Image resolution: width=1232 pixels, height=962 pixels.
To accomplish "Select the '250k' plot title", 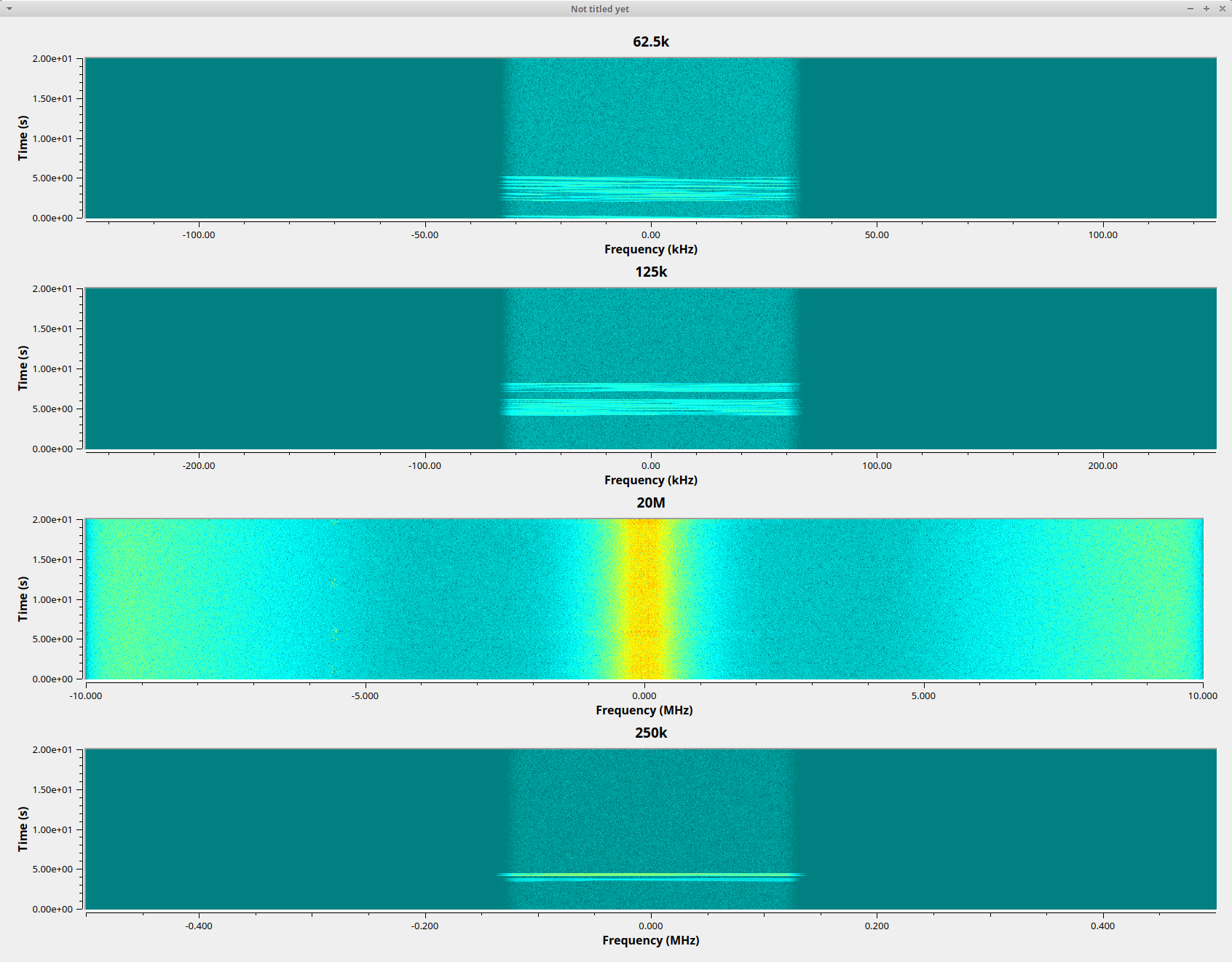I will click(650, 733).
